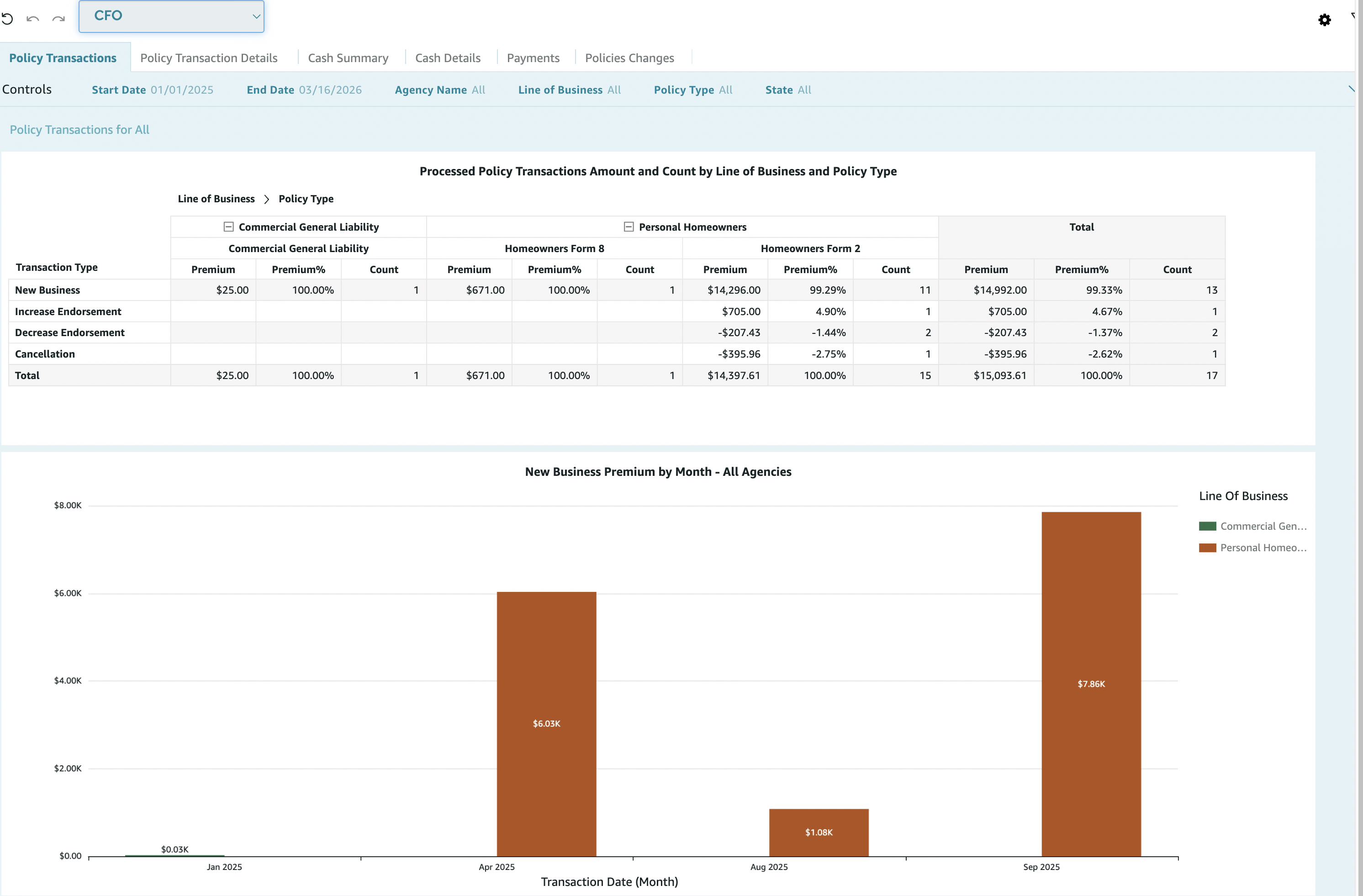Open the CFO dropdown selector

tap(171, 16)
